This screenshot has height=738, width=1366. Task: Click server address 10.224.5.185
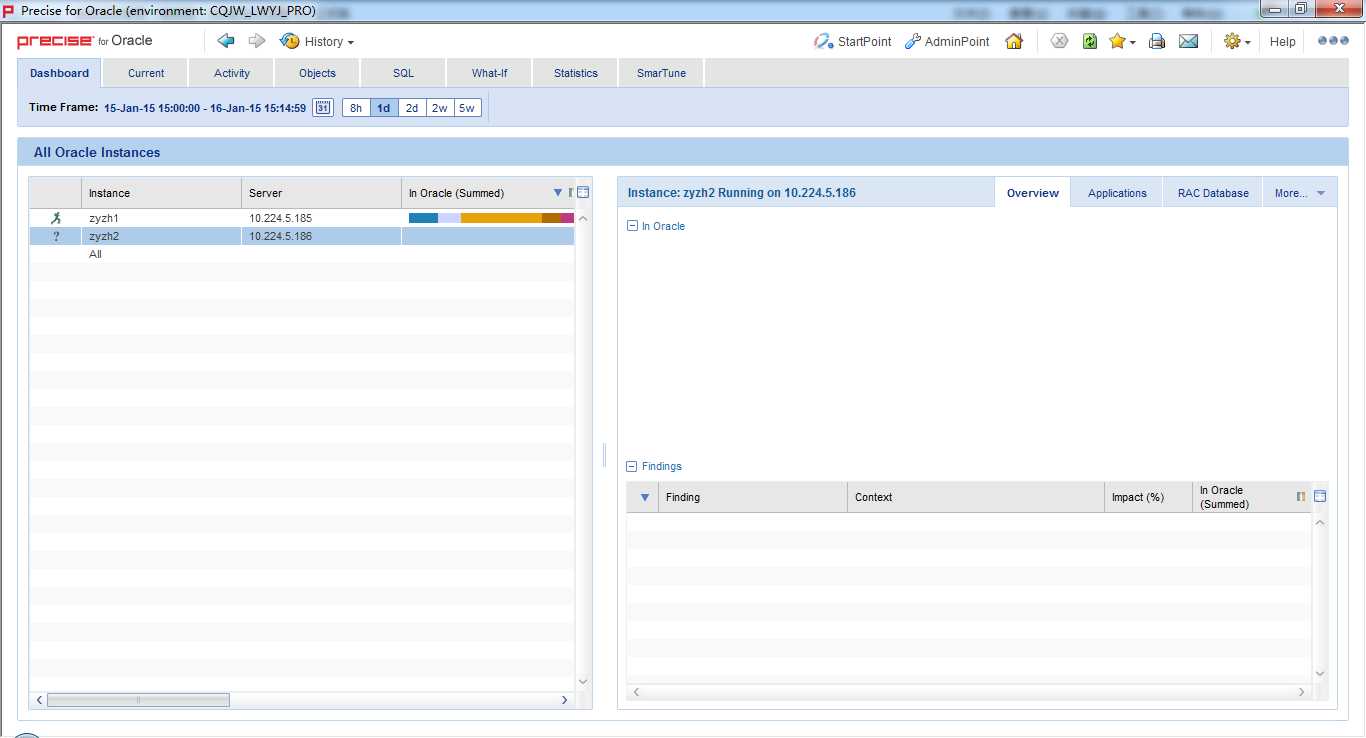click(281, 218)
